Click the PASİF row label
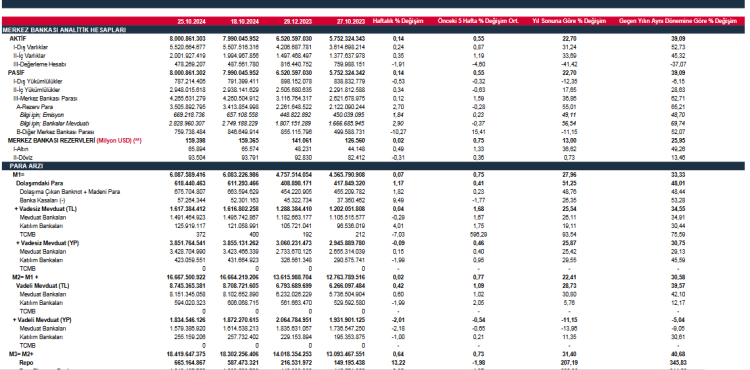Image resolution: width=750 pixels, height=370 pixels. click(x=16, y=73)
